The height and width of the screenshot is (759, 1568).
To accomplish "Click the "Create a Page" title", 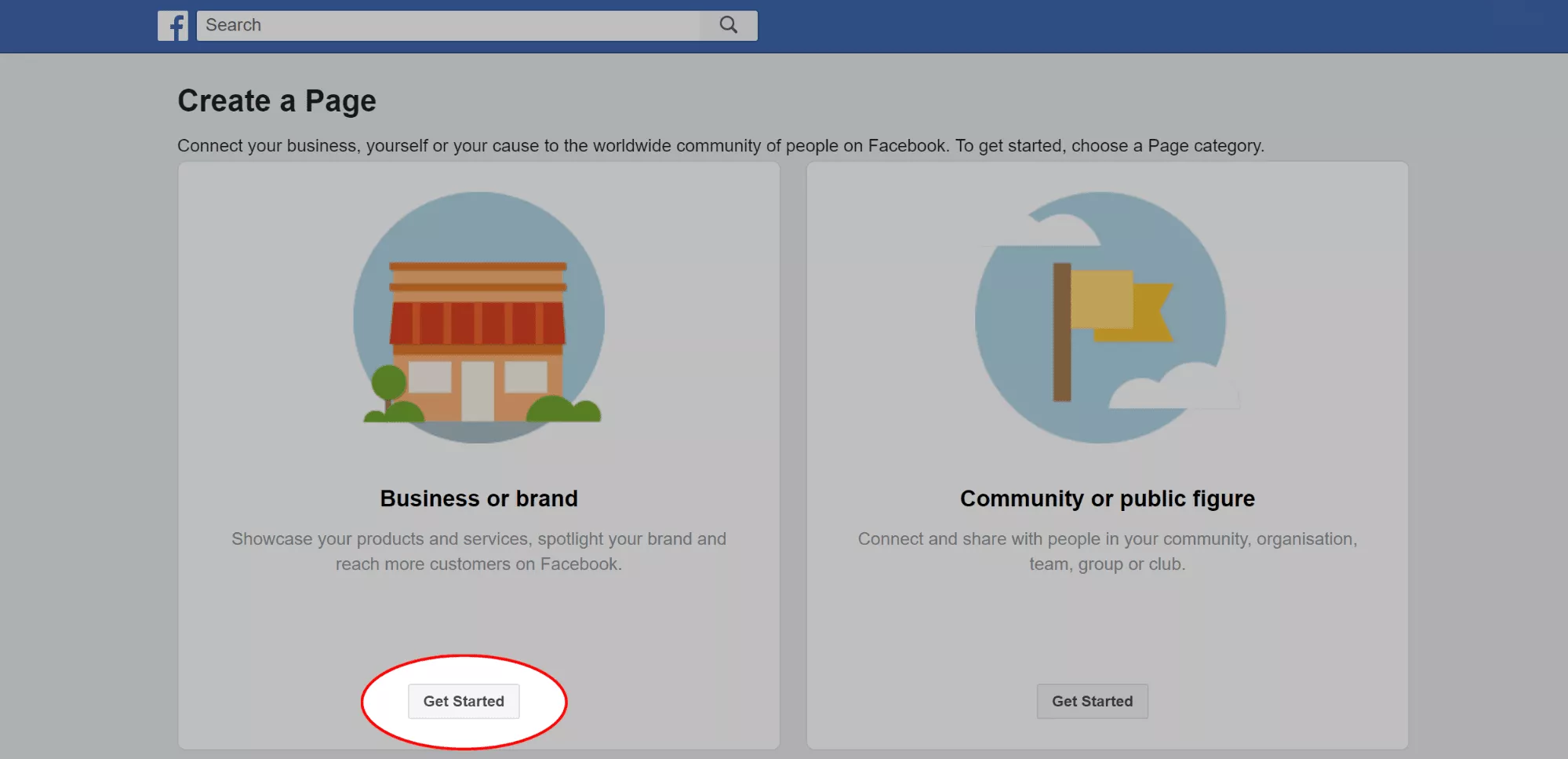I will pyautogui.click(x=277, y=101).
